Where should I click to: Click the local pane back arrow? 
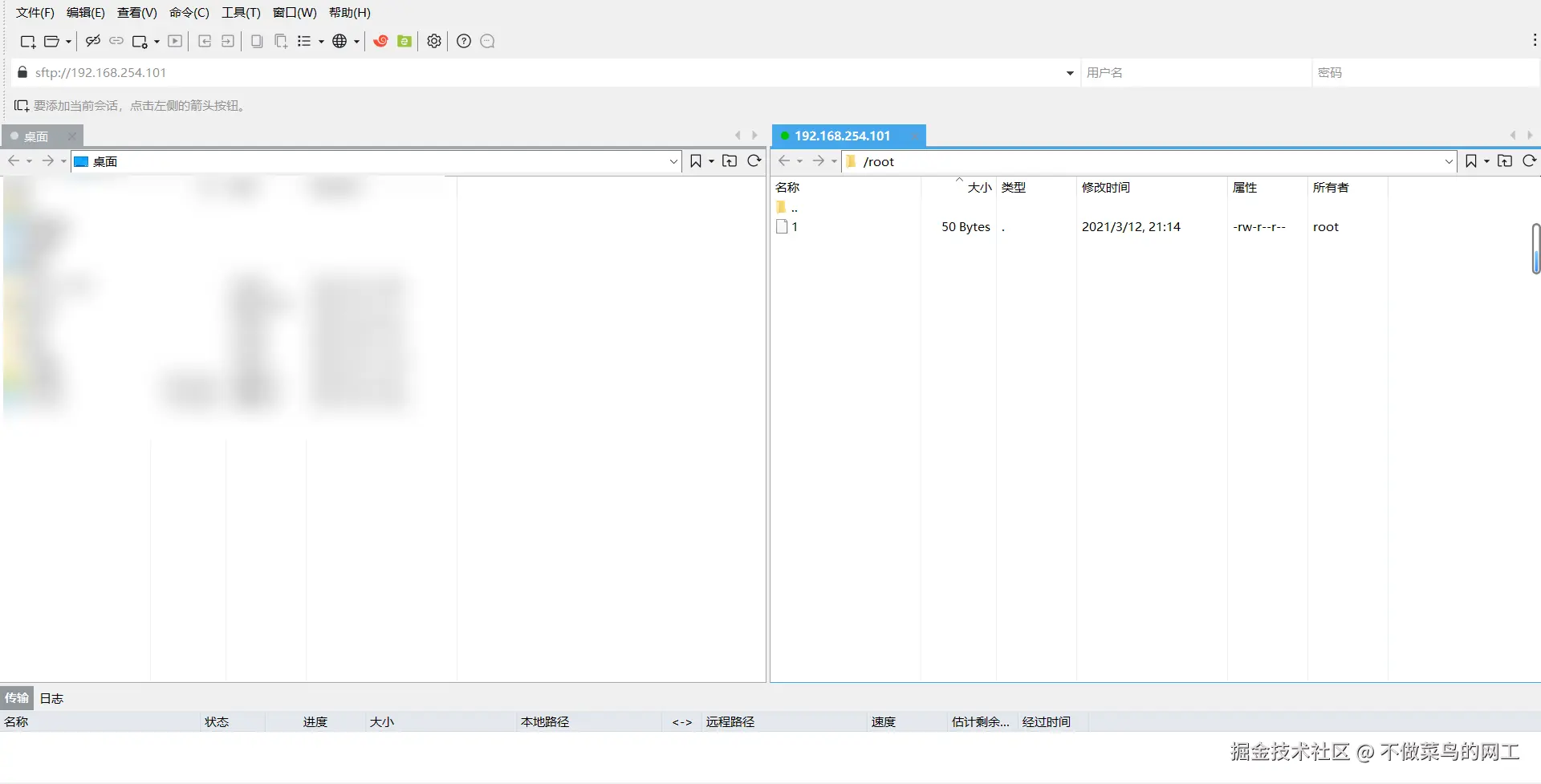tap(14, 161)
